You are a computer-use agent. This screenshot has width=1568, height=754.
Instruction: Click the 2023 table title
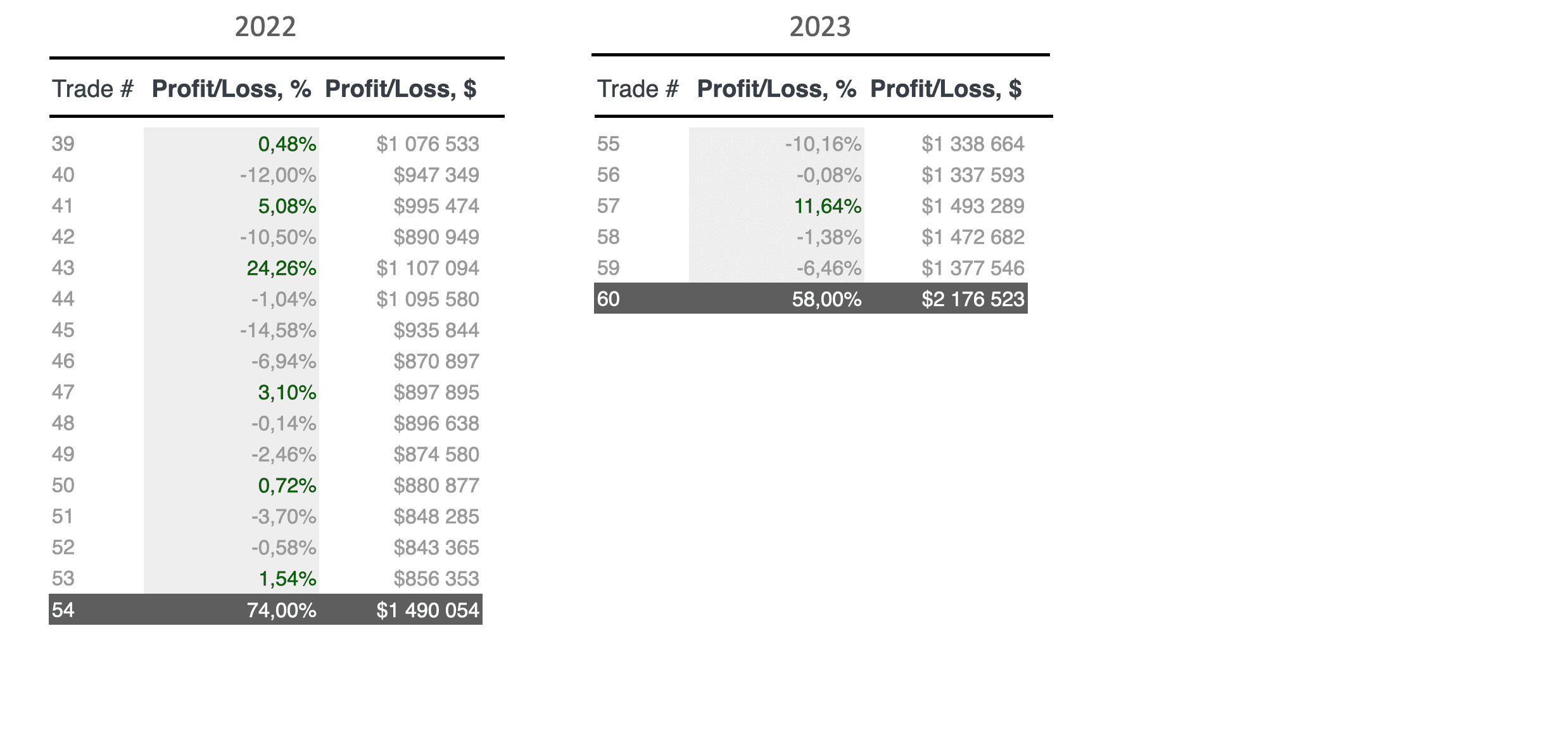tap(820, 27)
